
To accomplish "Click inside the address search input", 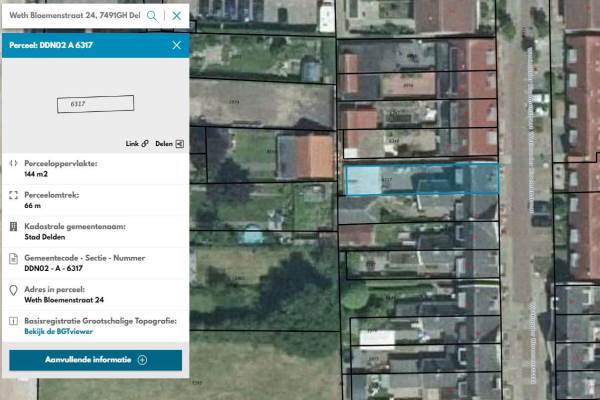I will tap(70, 16).
